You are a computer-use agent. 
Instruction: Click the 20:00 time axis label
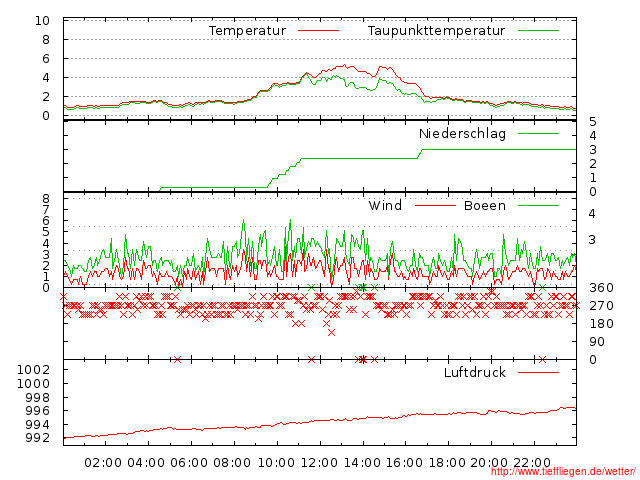coord(489,463)
